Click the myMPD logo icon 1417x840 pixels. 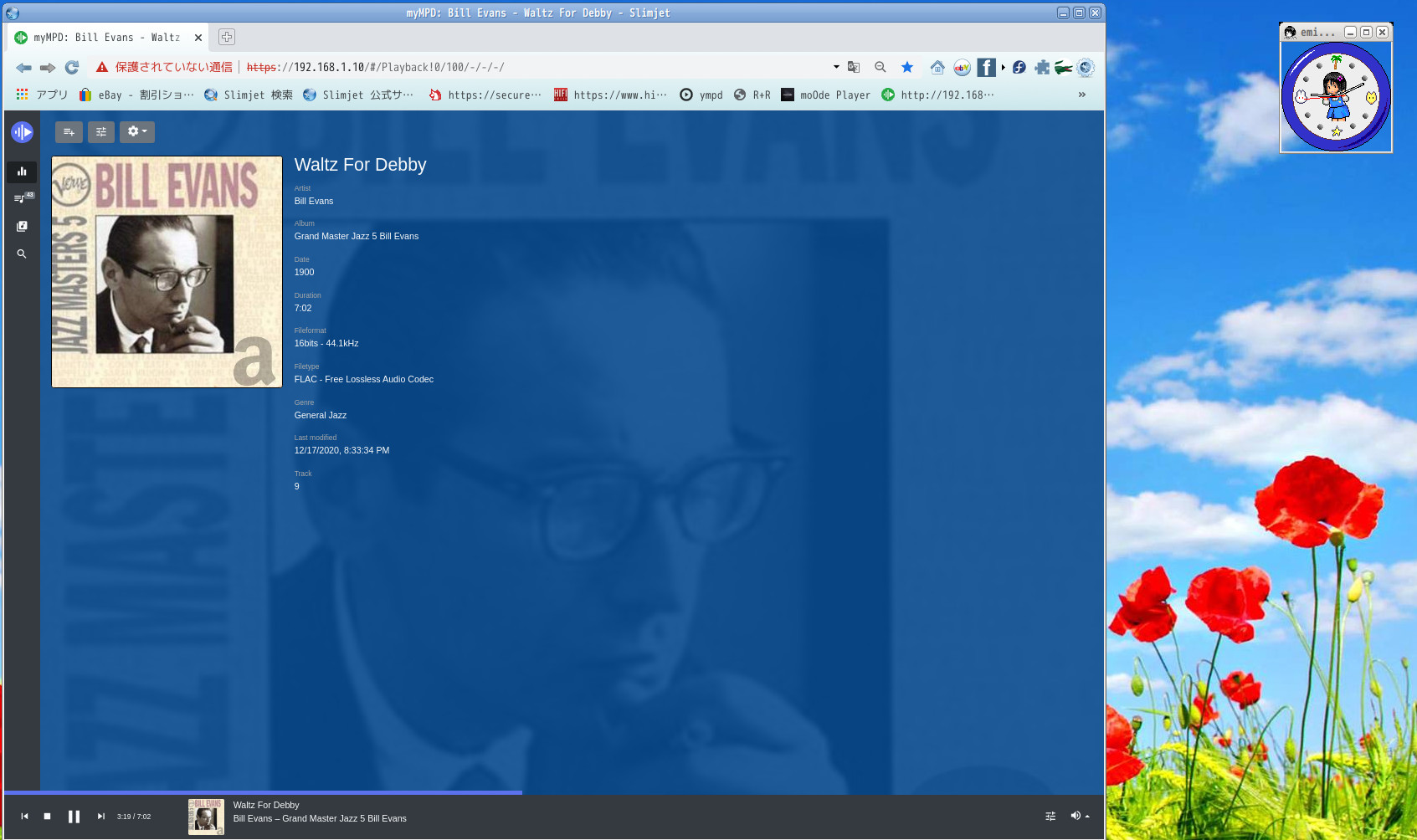pyautogui.click(x=23, y=131)
